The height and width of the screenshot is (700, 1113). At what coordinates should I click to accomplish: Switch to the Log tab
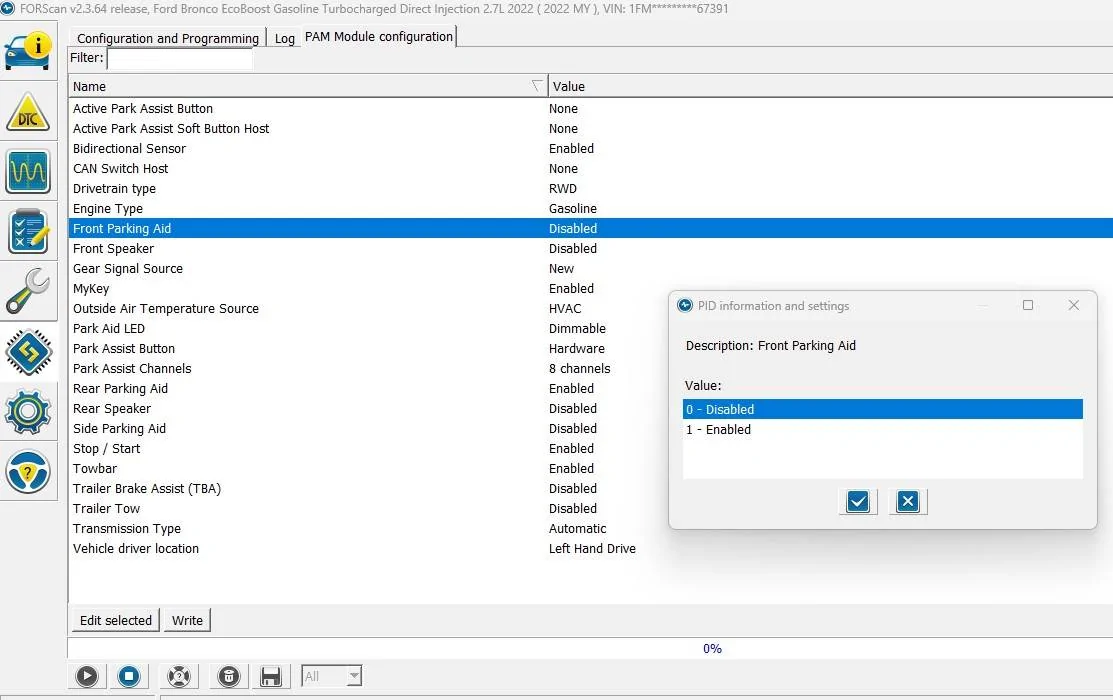285,38
